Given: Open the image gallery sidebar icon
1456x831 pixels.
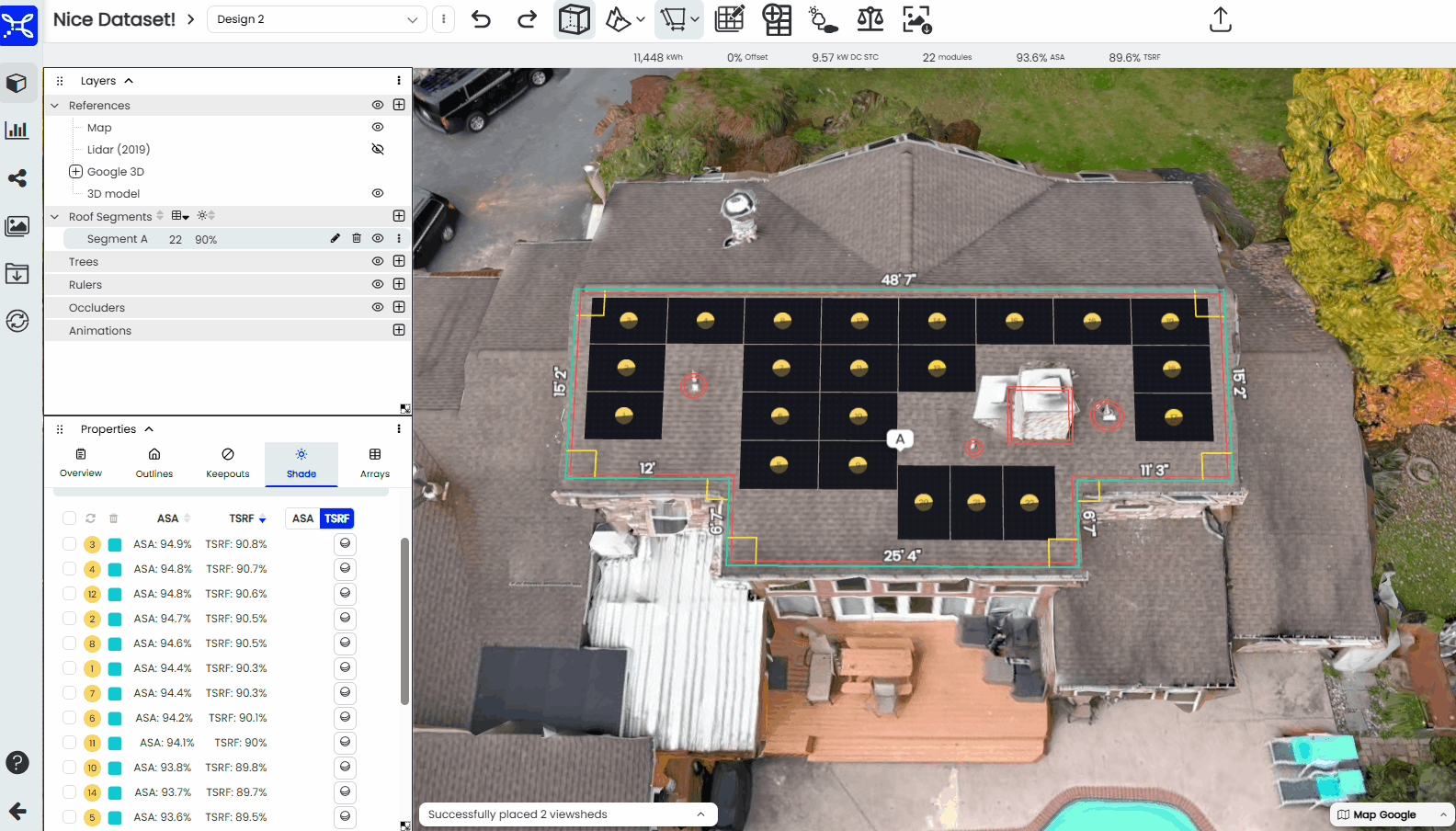Looking at the screenshot, I should pyautogui.click(x=17, y=226).
